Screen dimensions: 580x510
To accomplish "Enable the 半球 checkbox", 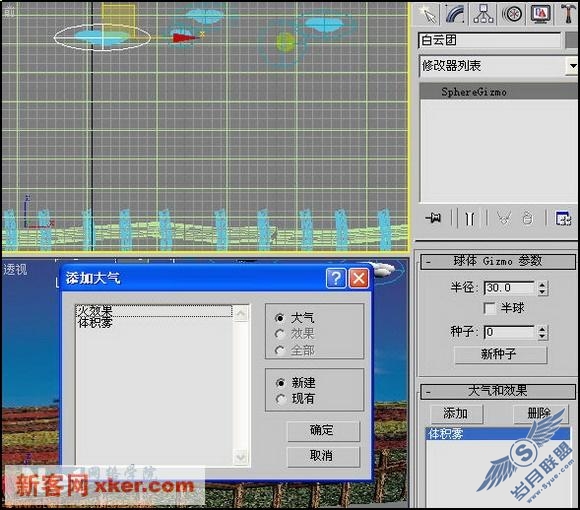I will pos(490,308).
